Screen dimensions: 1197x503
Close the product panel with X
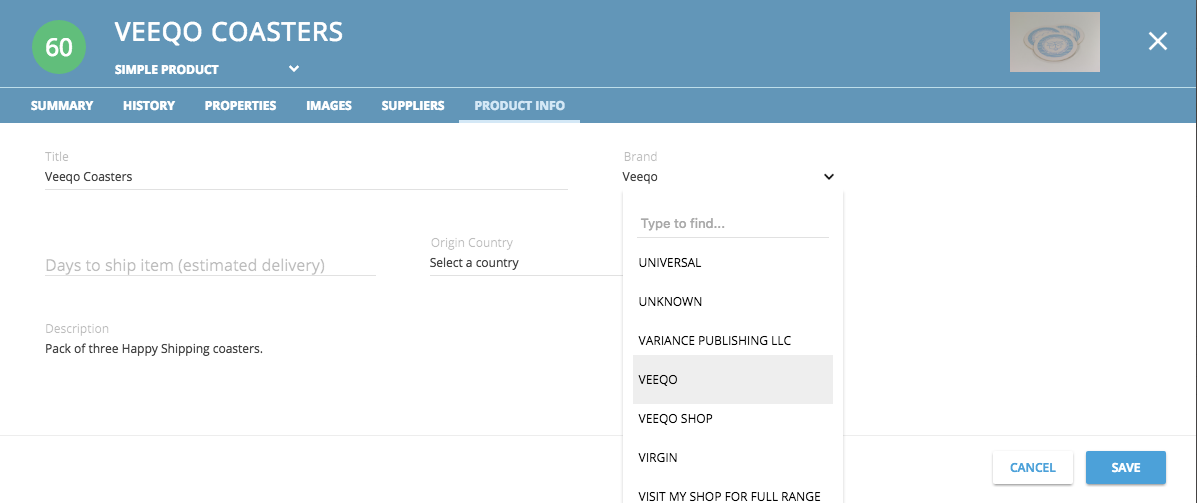[x=1157, y=41]
